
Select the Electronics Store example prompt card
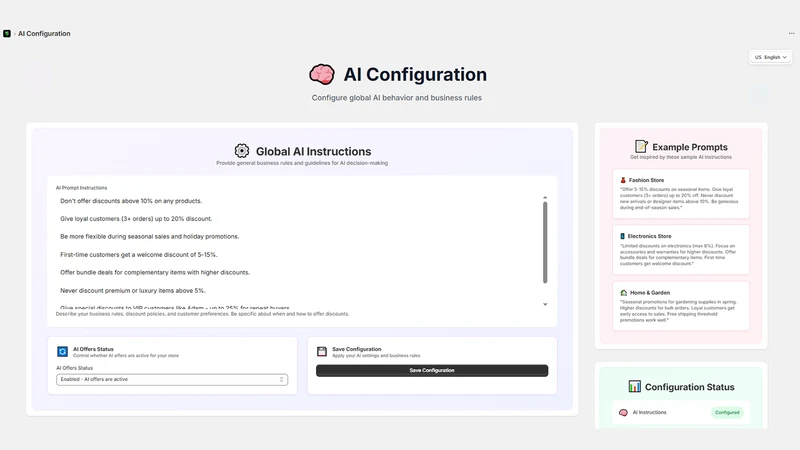coord(681,250)
